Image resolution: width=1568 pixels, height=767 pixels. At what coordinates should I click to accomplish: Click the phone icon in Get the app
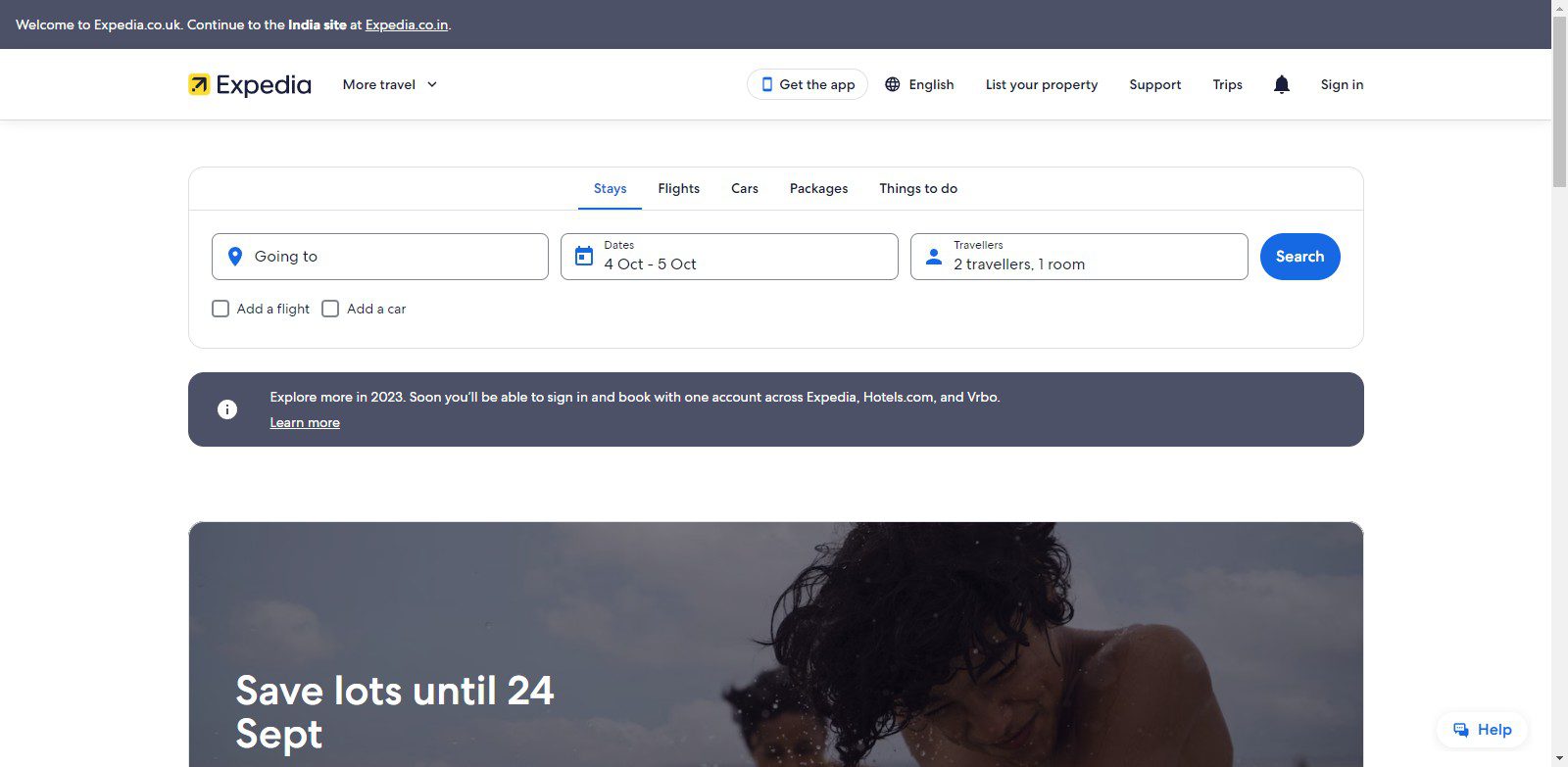click(x=766, y=85)
